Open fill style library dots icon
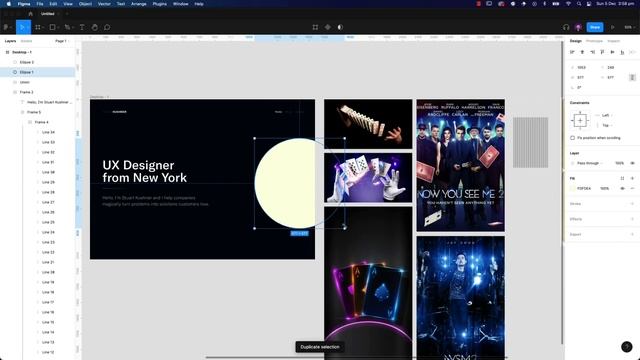640x360 pixels. click(x=622, y=178)
